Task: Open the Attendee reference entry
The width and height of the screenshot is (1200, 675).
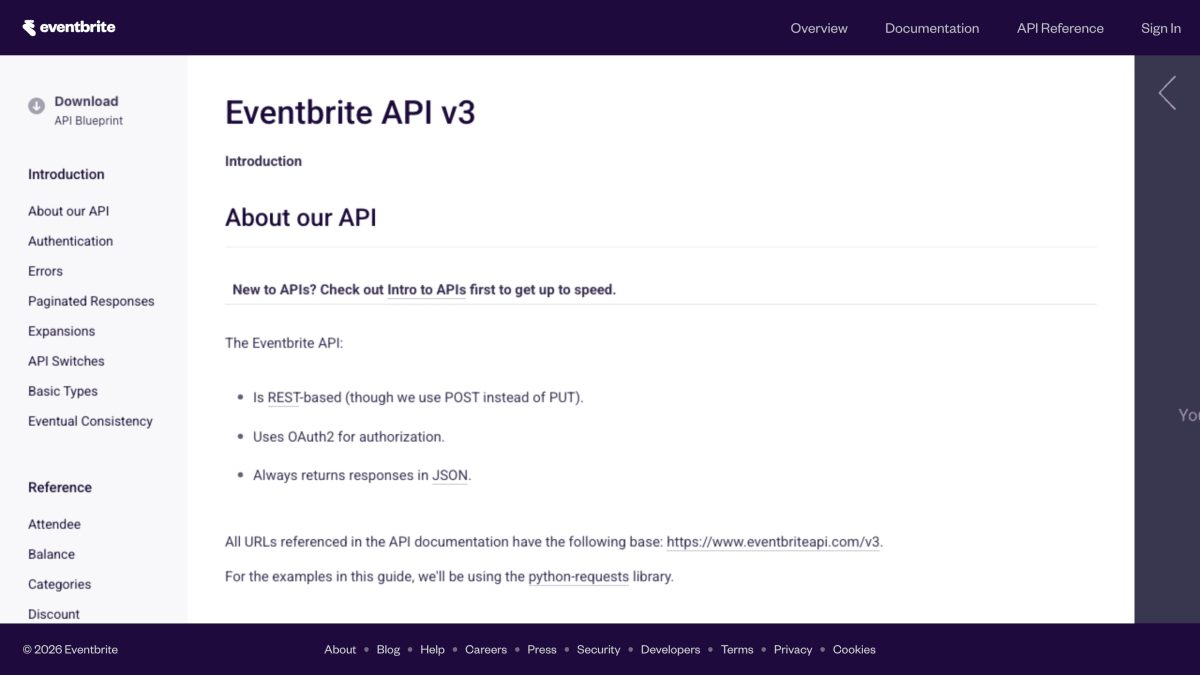Action: (54, 524)
